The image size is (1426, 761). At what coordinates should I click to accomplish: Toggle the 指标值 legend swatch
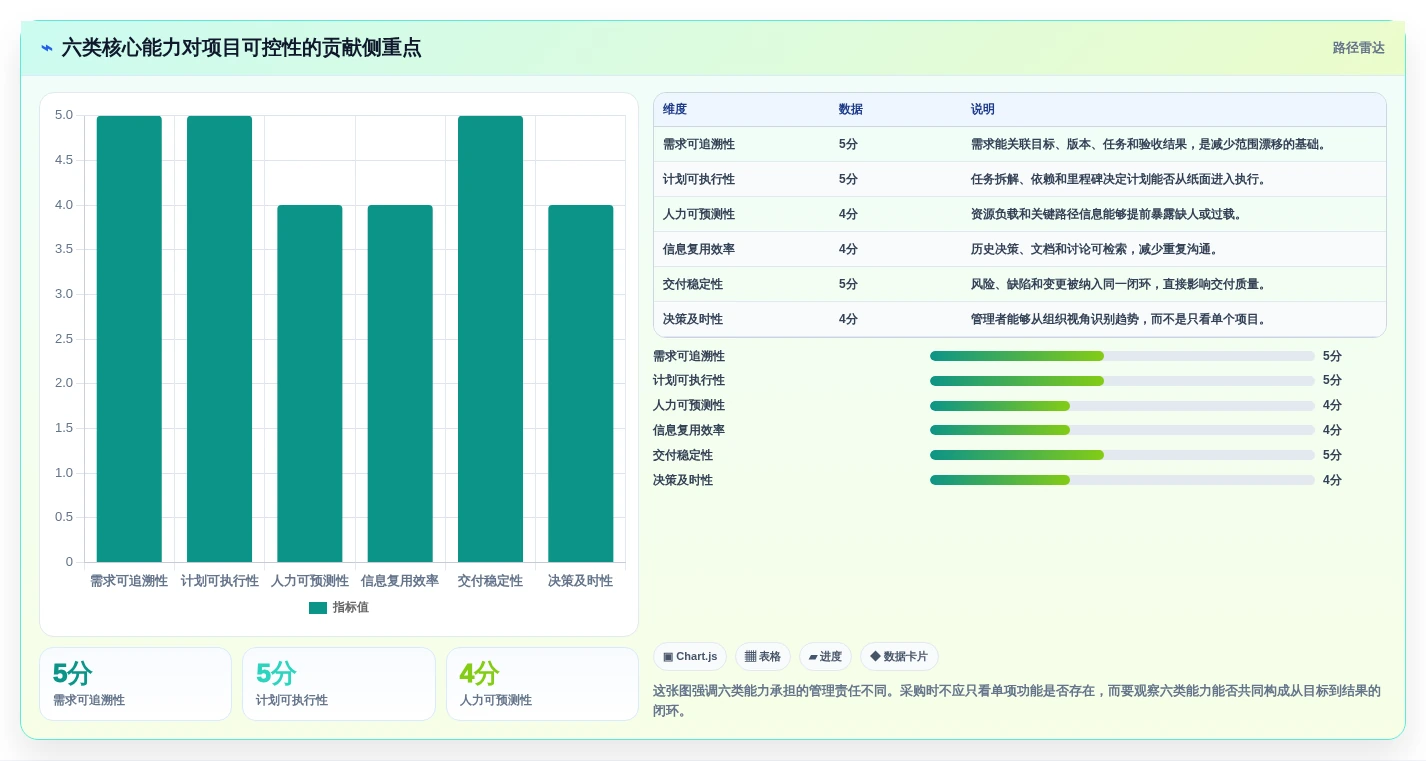[318, 608]
